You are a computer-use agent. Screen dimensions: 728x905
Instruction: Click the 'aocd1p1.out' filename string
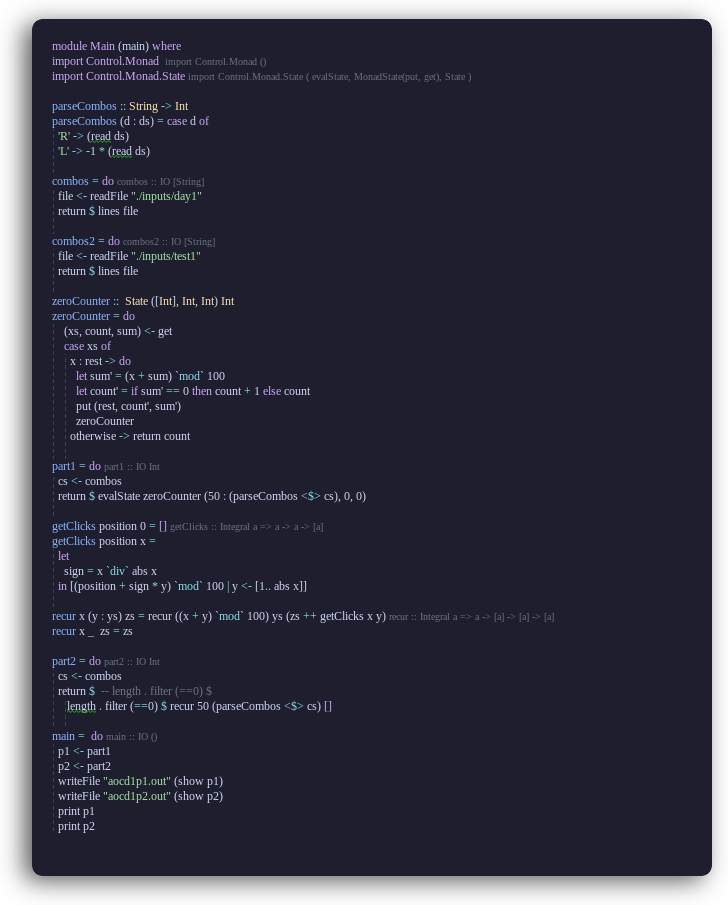point(137,781)
